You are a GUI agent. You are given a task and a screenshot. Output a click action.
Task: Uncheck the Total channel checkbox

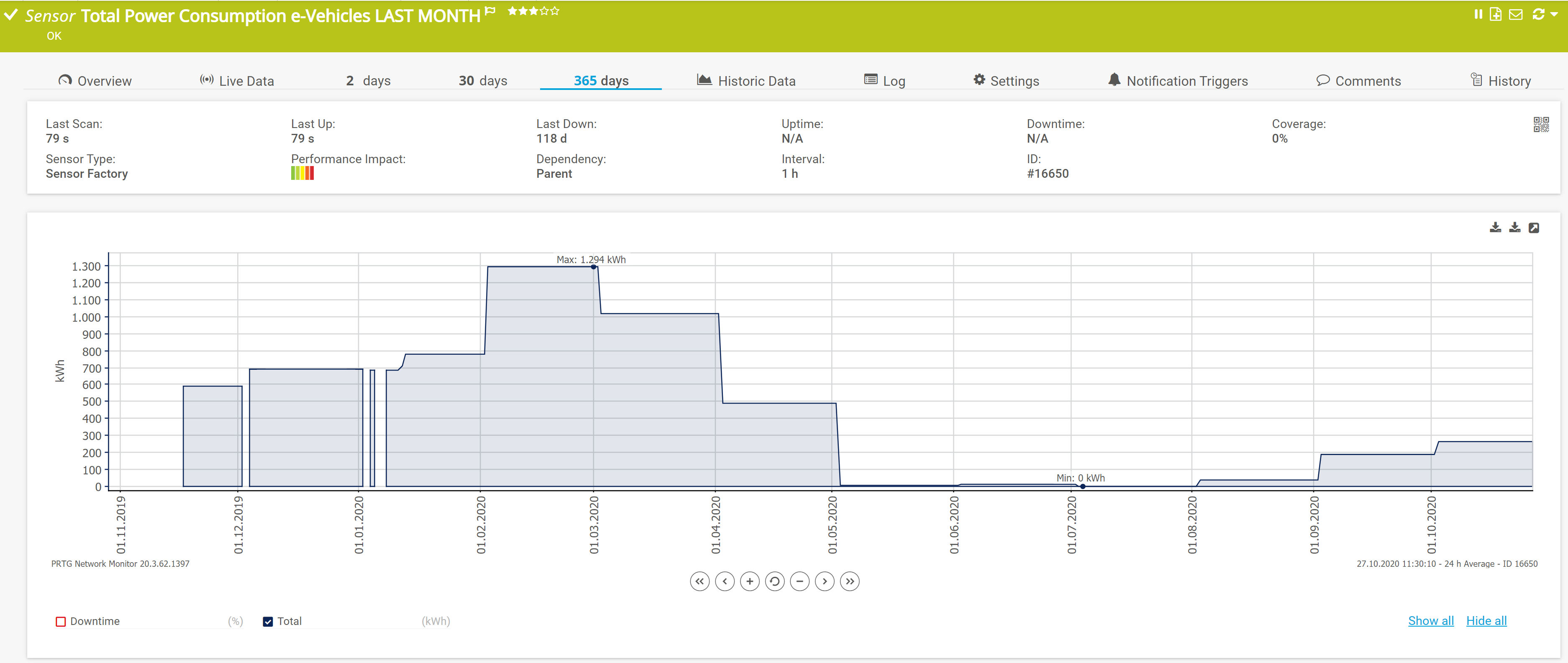tap(268, 622)
